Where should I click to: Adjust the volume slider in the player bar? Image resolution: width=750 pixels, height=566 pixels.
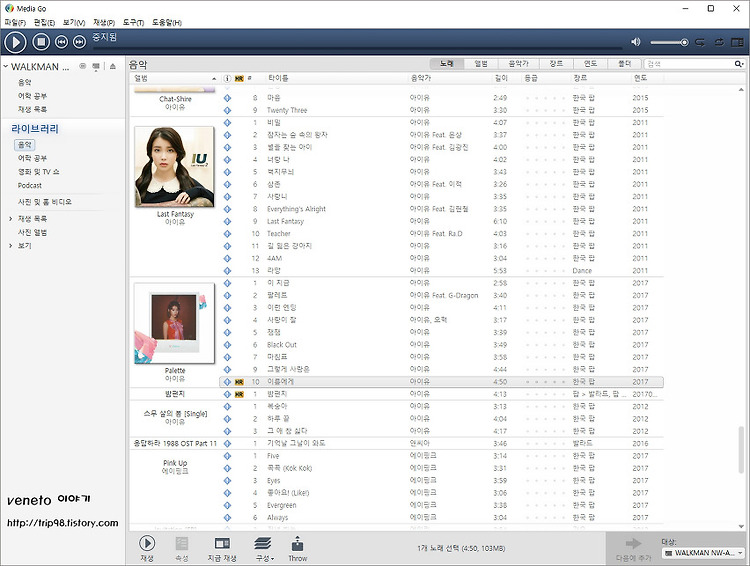click(x=669, y=43)
